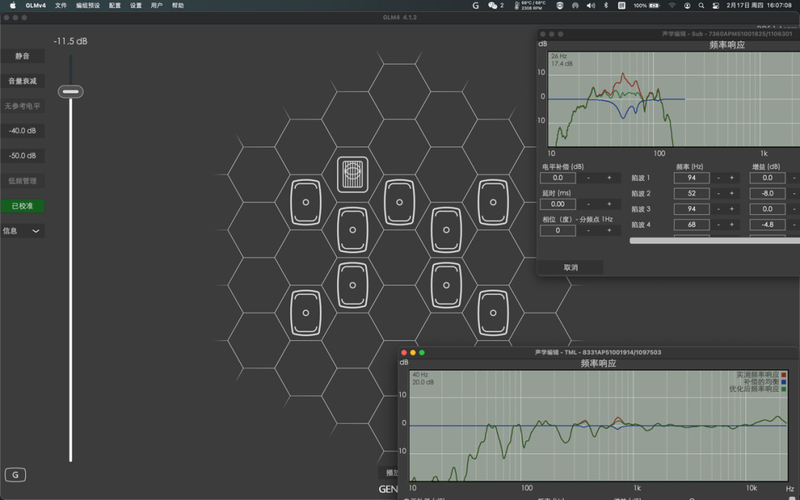The height and width of the screenshot is (500, 800).
Task: Open the 配置 menu
Action: click(x=115, y=5)
